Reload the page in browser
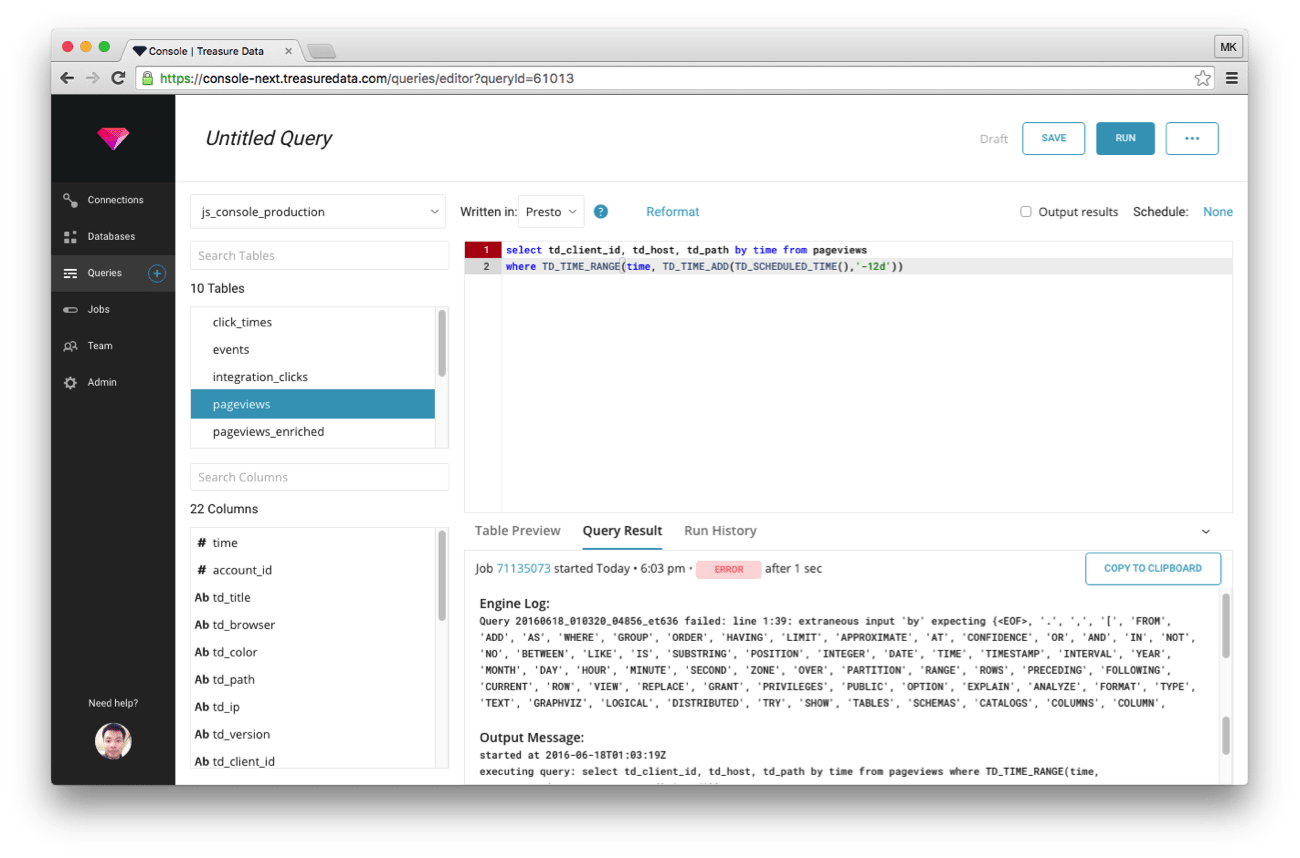Screen dimensions: 1300x858 click(118, 78)
